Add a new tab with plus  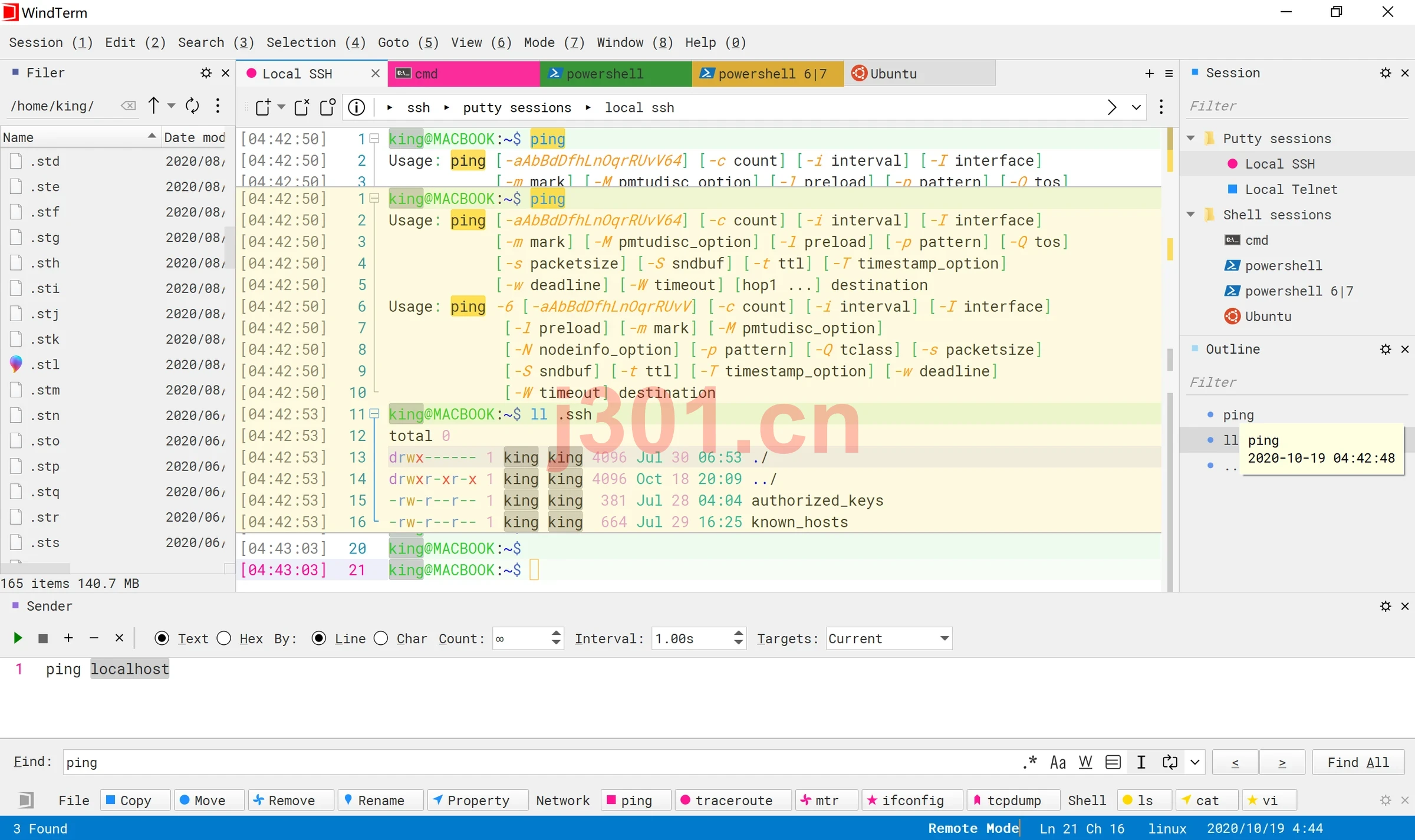coord(1149,73)
